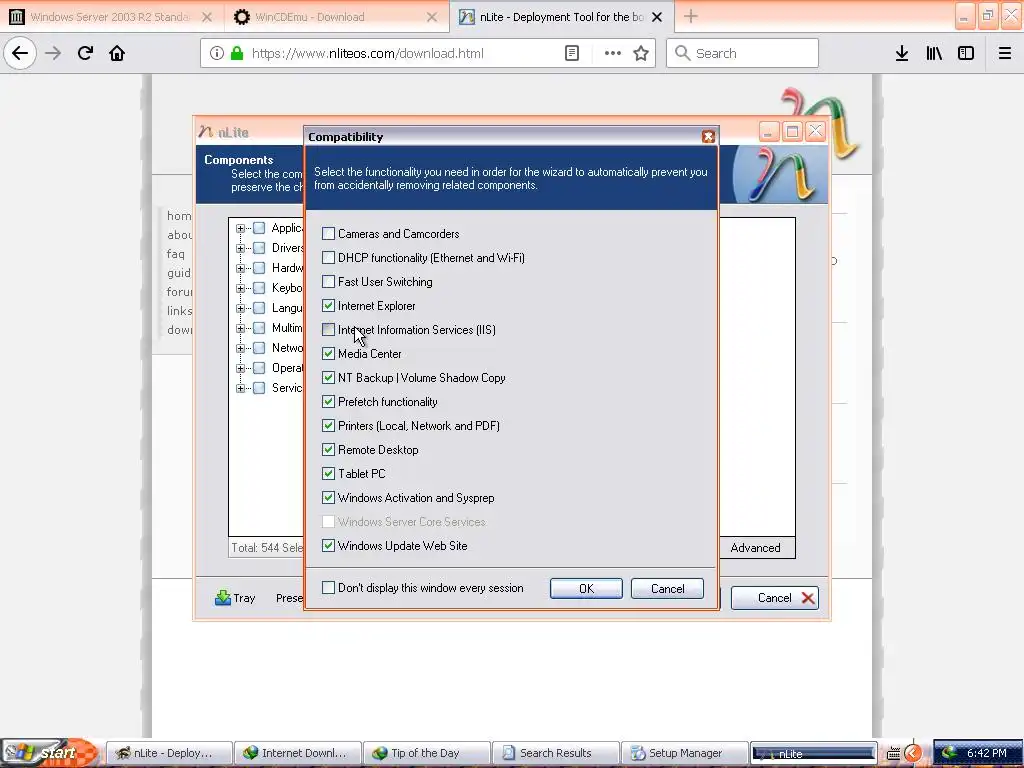Expand the Keyboards tree node
Viewport: 1024px width, 768px height.
click(x=240, y=288)
